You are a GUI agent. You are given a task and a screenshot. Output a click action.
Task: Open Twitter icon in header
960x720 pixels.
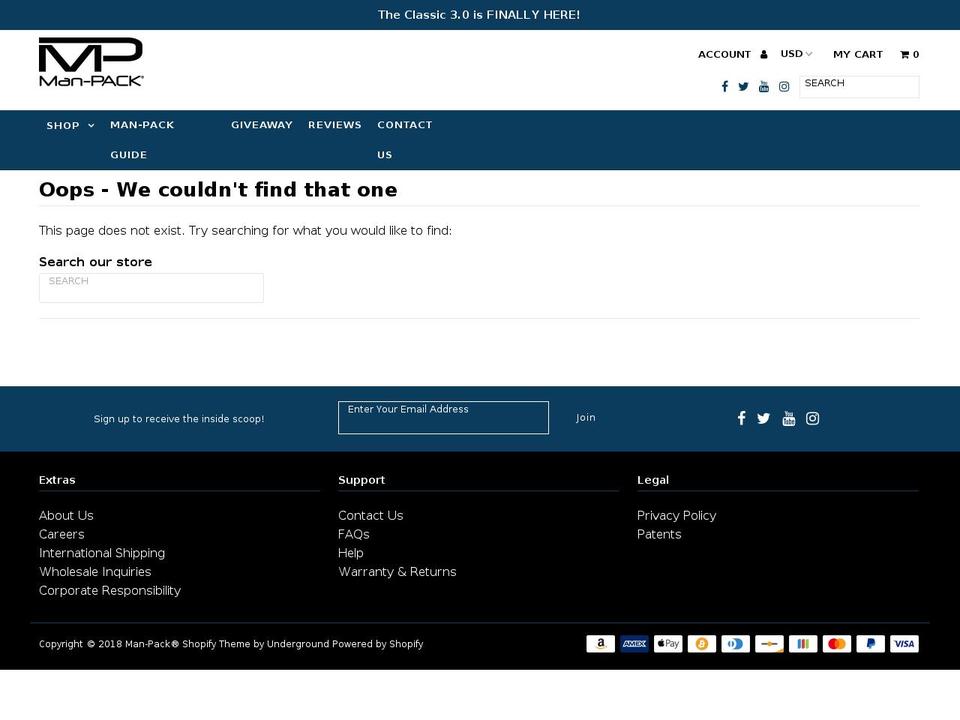click(x=743, y=86)
